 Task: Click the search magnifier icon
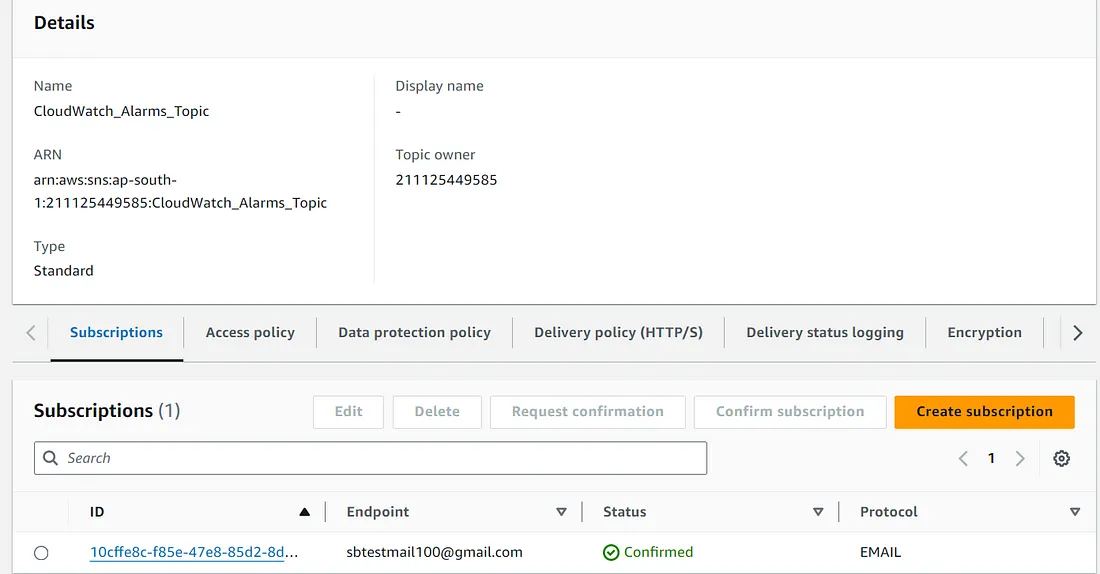[x=50, y=458]
